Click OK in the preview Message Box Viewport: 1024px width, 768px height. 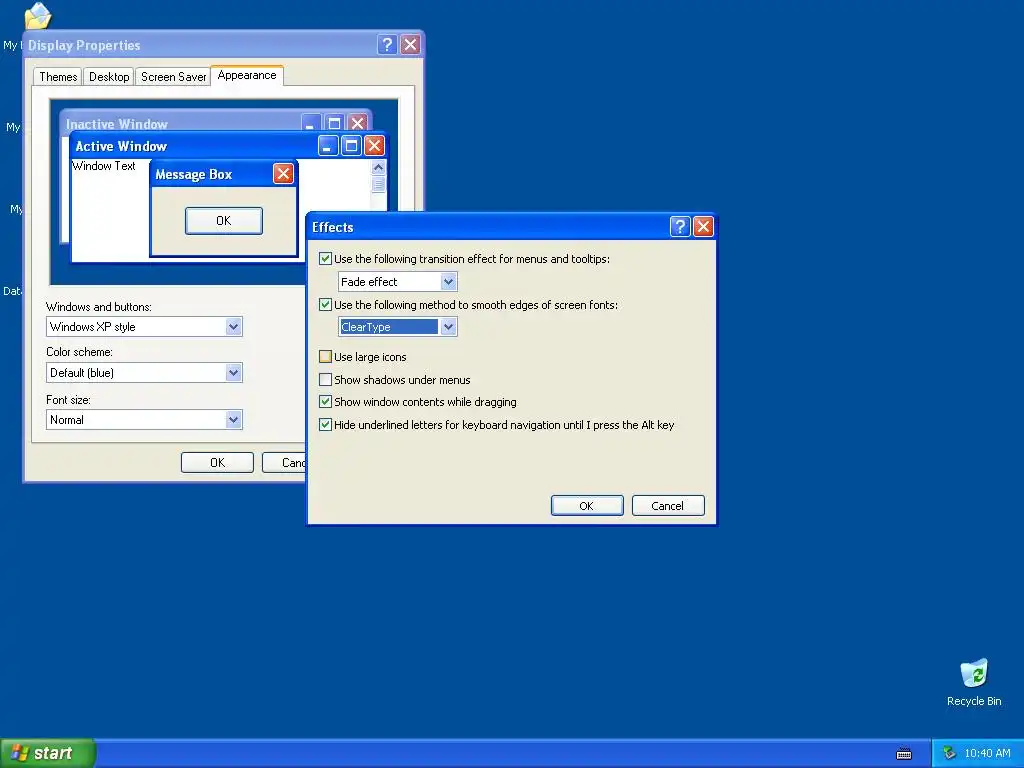[224, 221]
